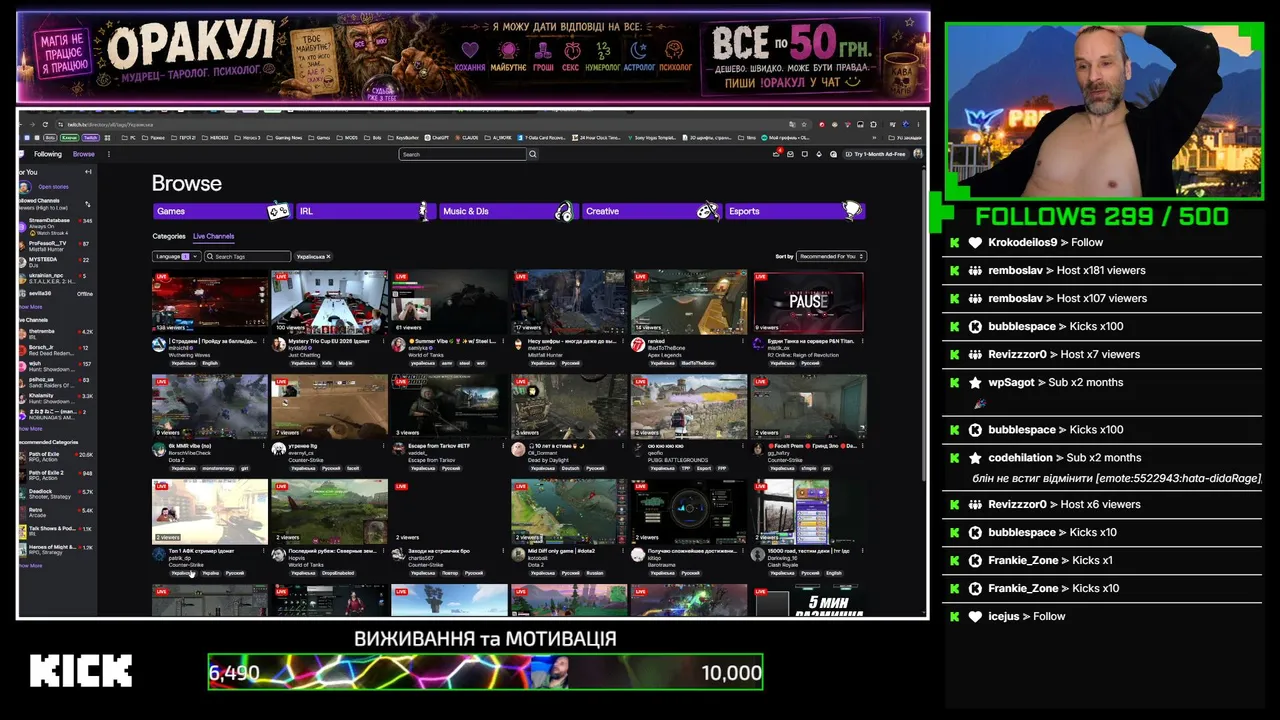Open the Dead by Daylight stream thumbnail
This screenshot has width=1280, height=720.
pyautogui.click(x=569, y=406)
